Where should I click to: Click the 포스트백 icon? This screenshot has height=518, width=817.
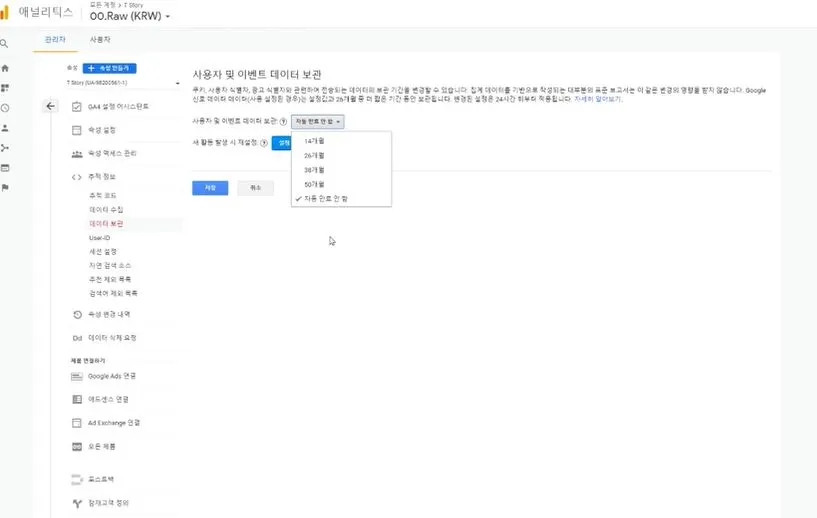click(x=77, y=479)
